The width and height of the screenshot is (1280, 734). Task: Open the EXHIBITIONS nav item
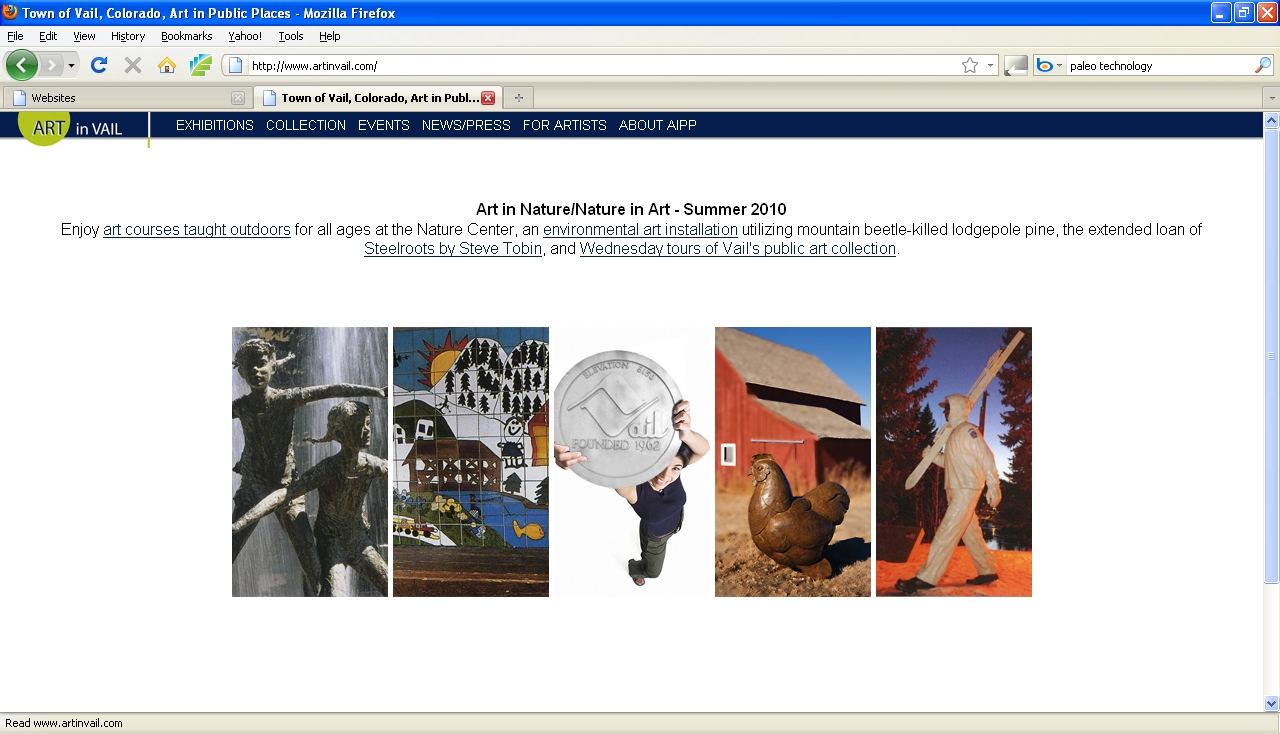point(215,125)
